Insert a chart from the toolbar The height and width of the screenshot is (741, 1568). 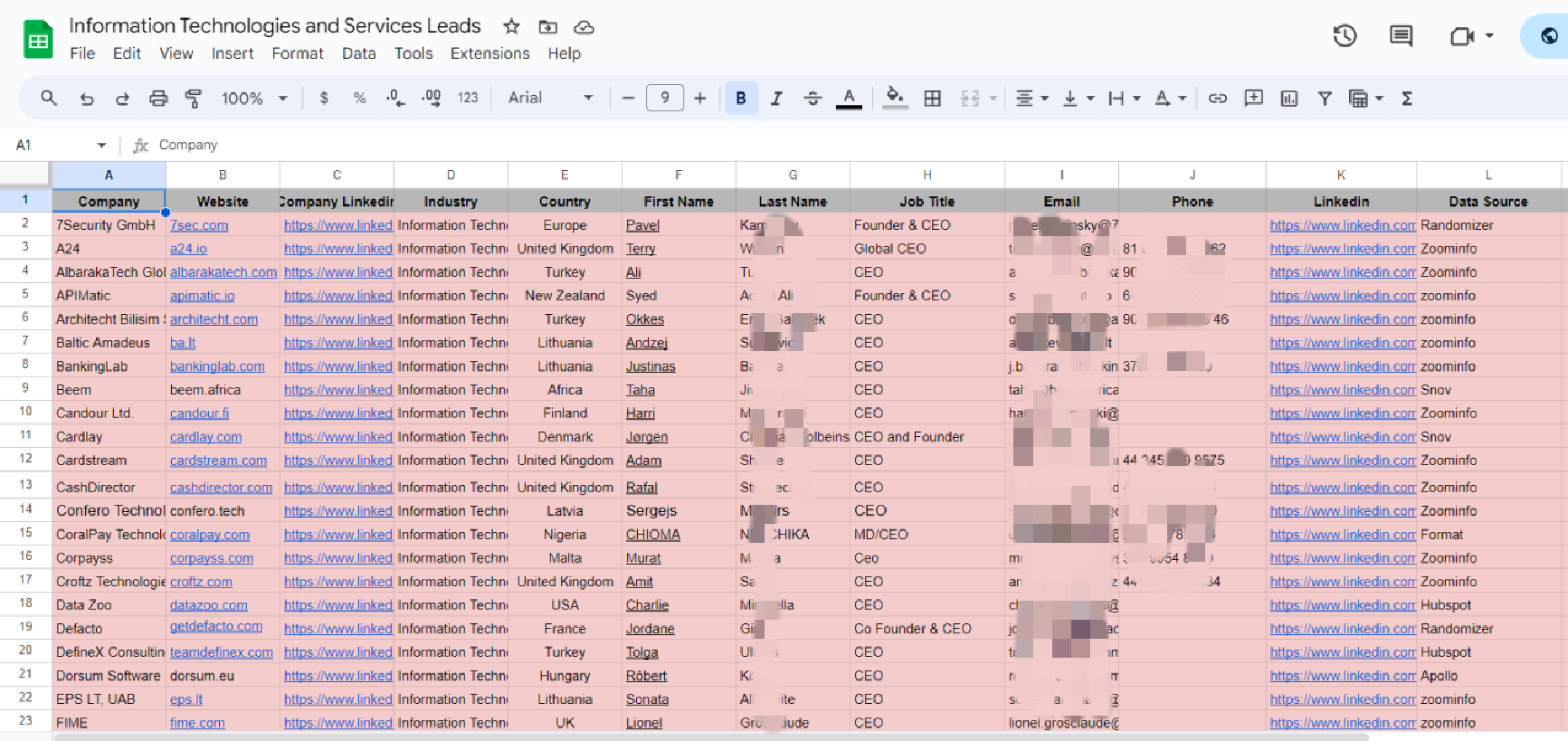1289,98
